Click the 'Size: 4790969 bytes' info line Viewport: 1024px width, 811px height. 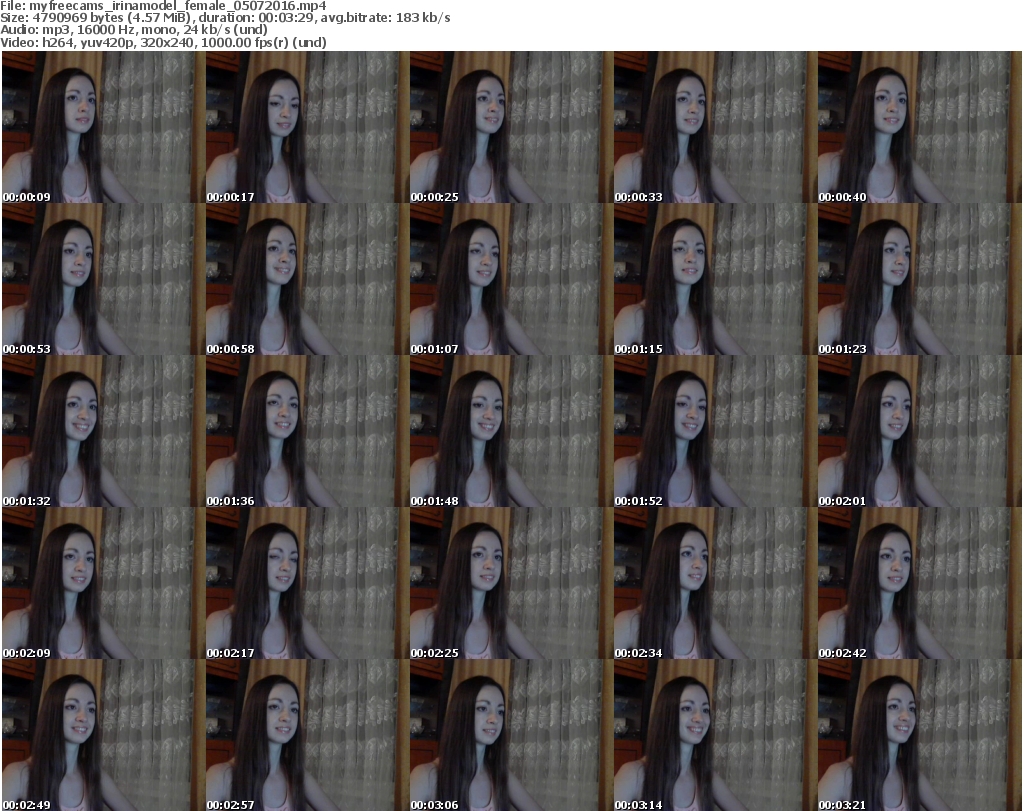(x=225, y=18)
